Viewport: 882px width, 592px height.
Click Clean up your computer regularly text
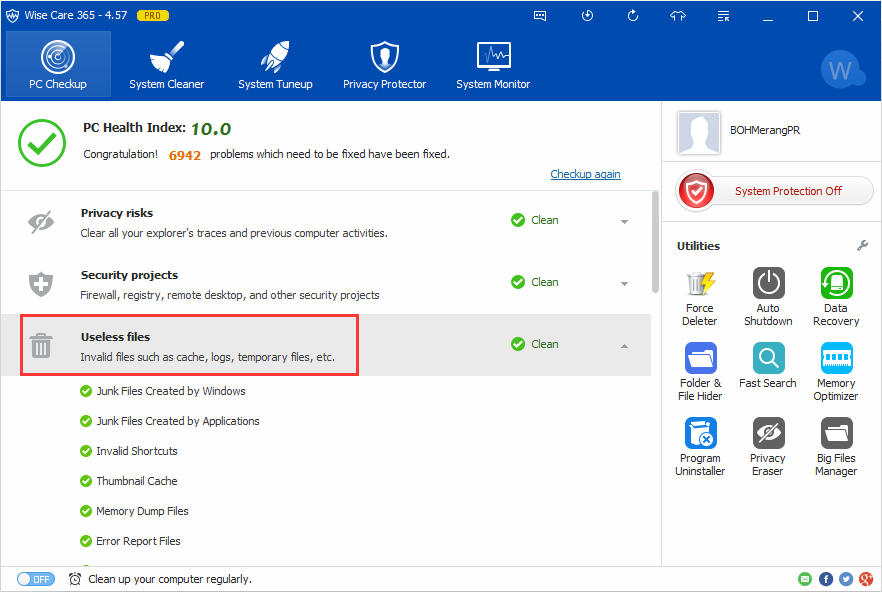click(170, 579)
